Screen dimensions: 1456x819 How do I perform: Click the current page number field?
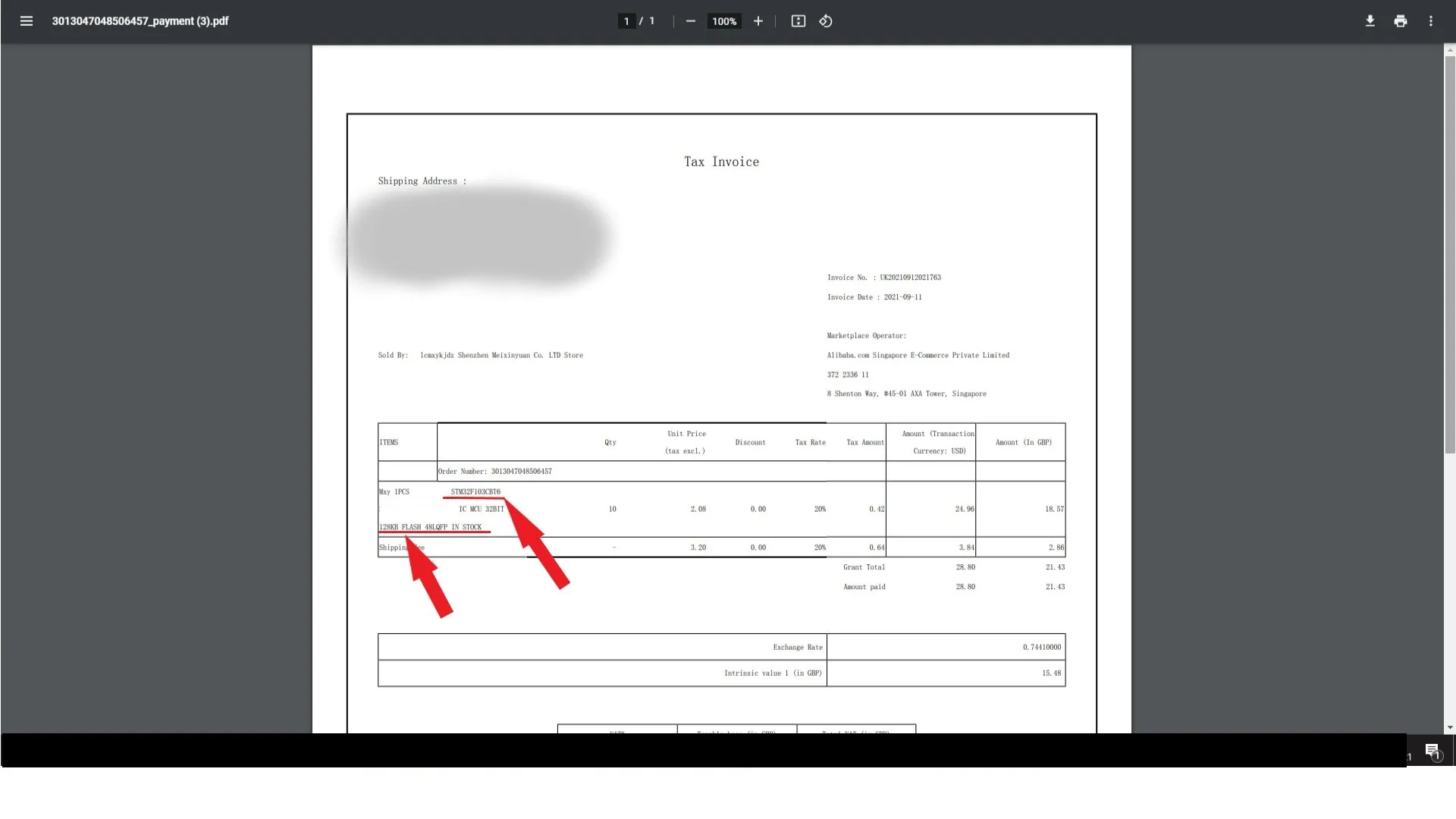click(626, 21)
